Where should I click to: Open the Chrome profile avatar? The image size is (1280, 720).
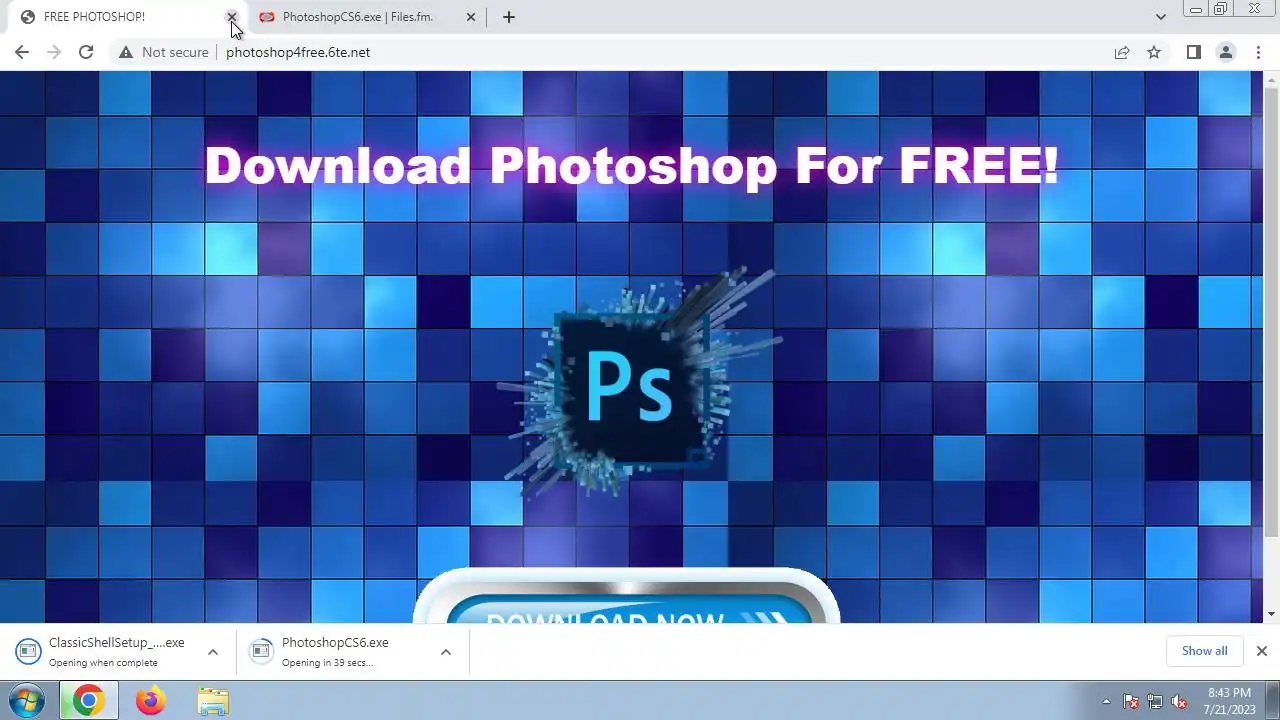pyautogui.click(x=1226, y=52)
